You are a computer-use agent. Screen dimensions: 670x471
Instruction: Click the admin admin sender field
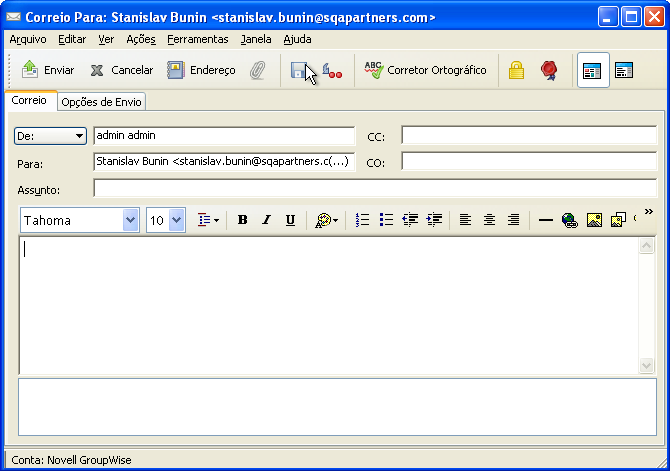coord(224,135)
